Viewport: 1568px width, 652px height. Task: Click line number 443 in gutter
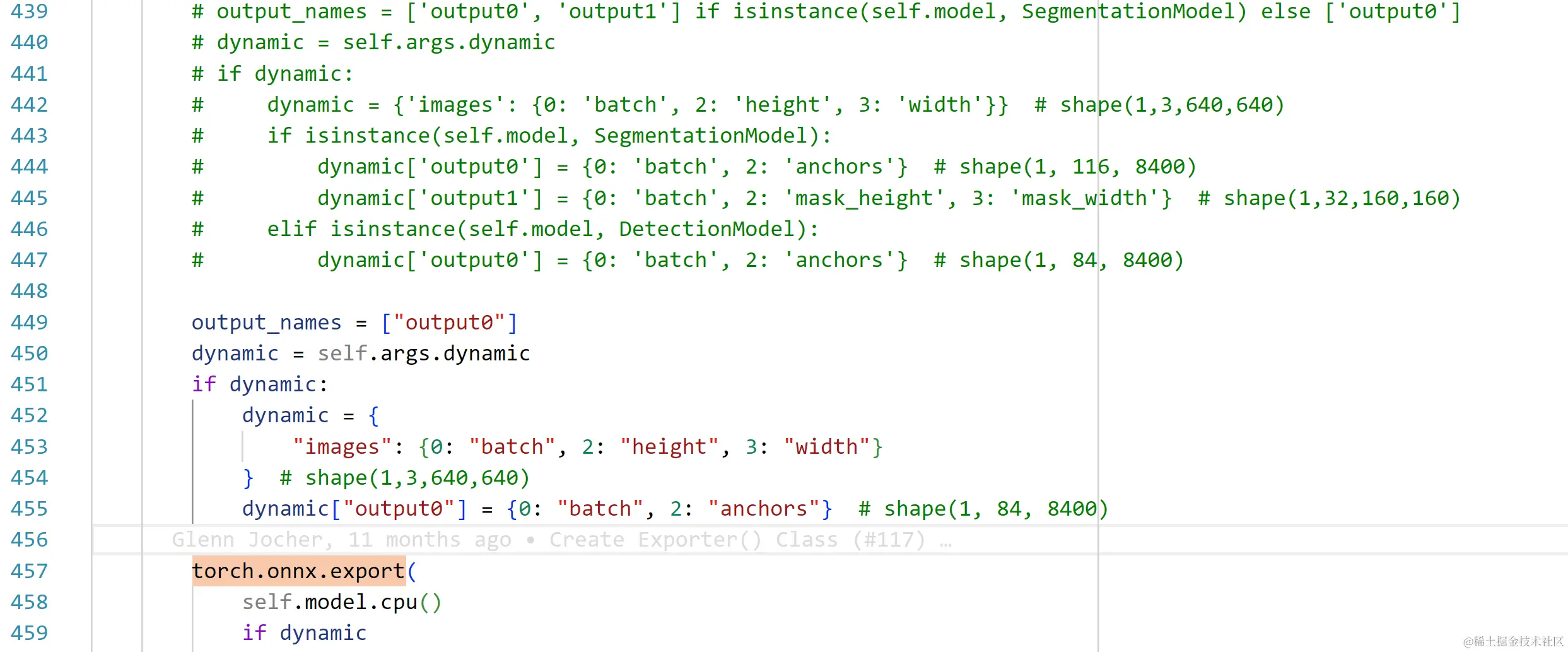pos(29,136)
